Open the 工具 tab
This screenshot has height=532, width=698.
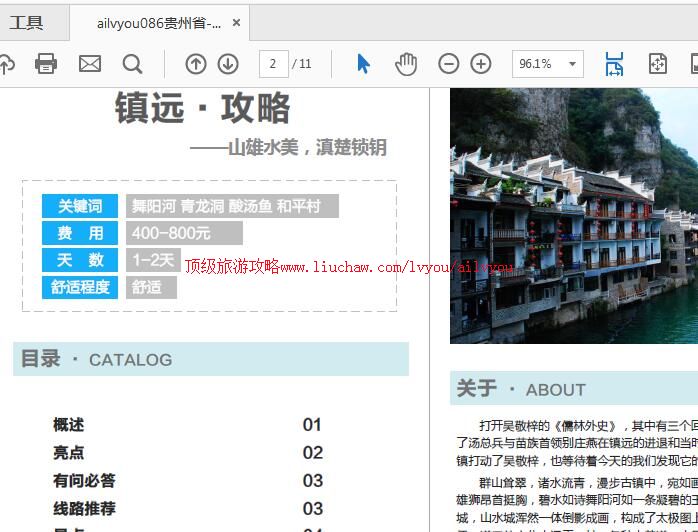pyautogui.click(x=27, y=22)
